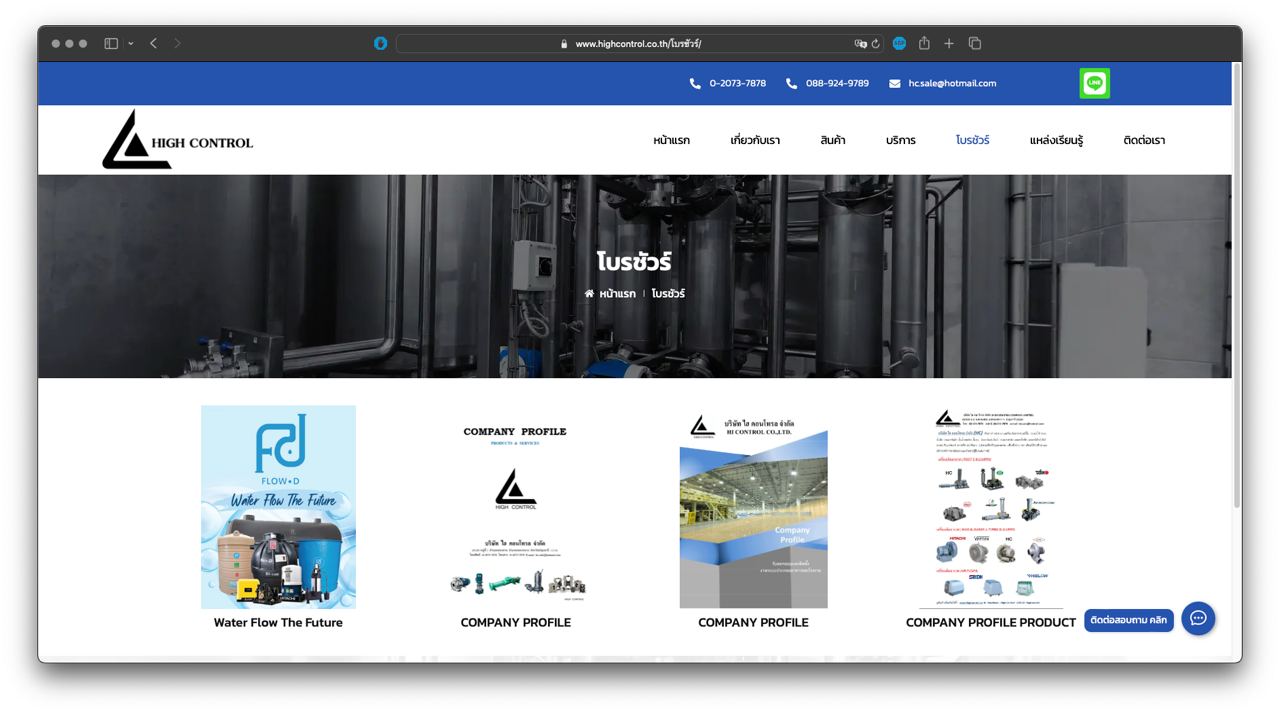Image resolution: width=1280 pixels, height=713 pixels.
Task: Click the ติดต่อสอบถาม คลิก button
Action: [1128, 620]
